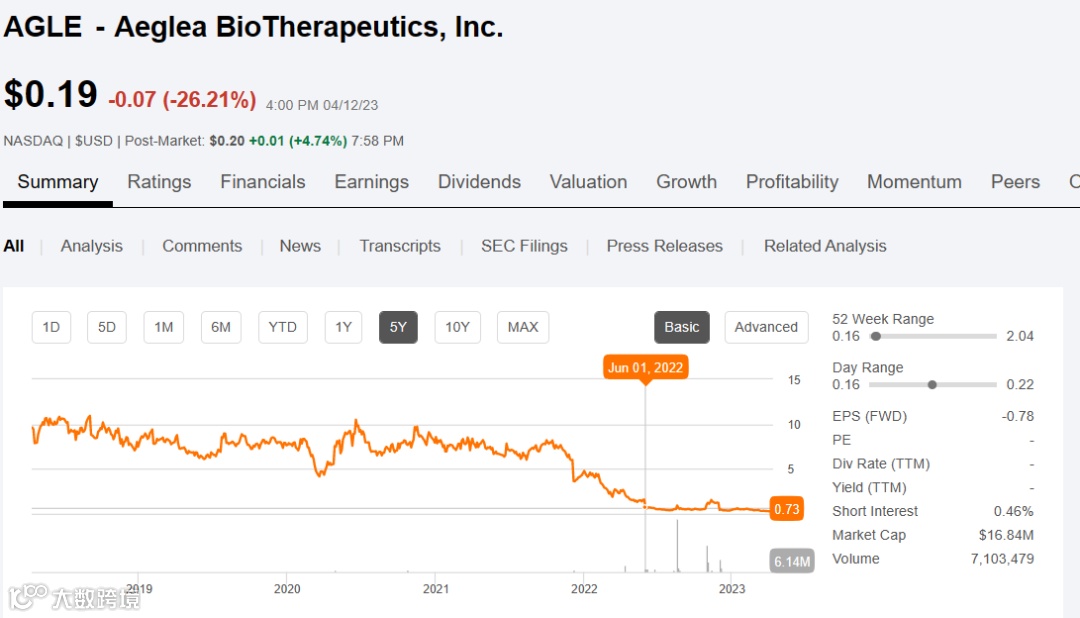Show Press Releases section
Viewport: 1080px width, 618px height.
[664, 246]
